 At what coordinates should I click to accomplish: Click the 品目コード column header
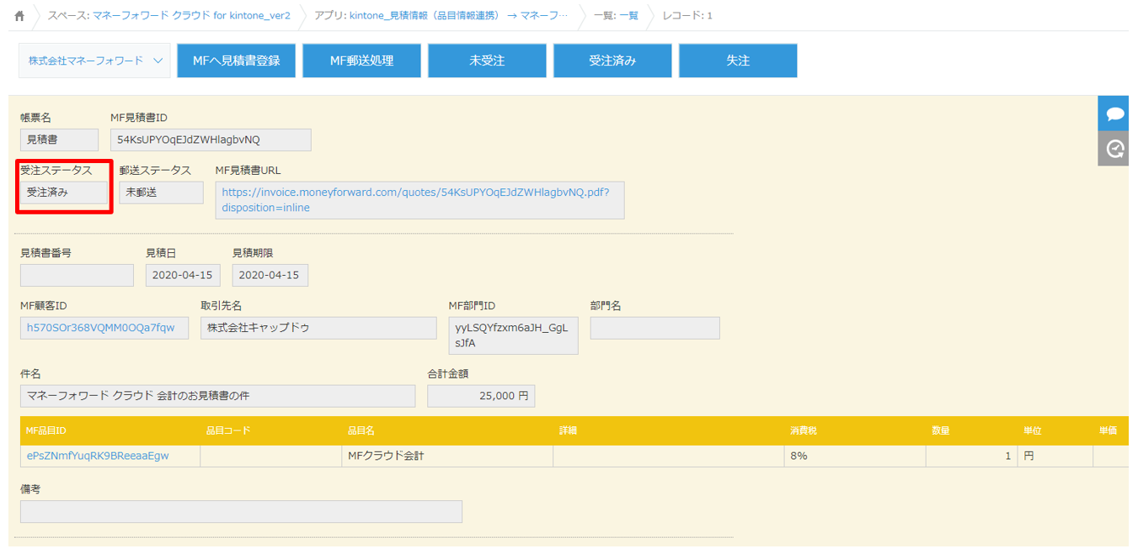271,431
